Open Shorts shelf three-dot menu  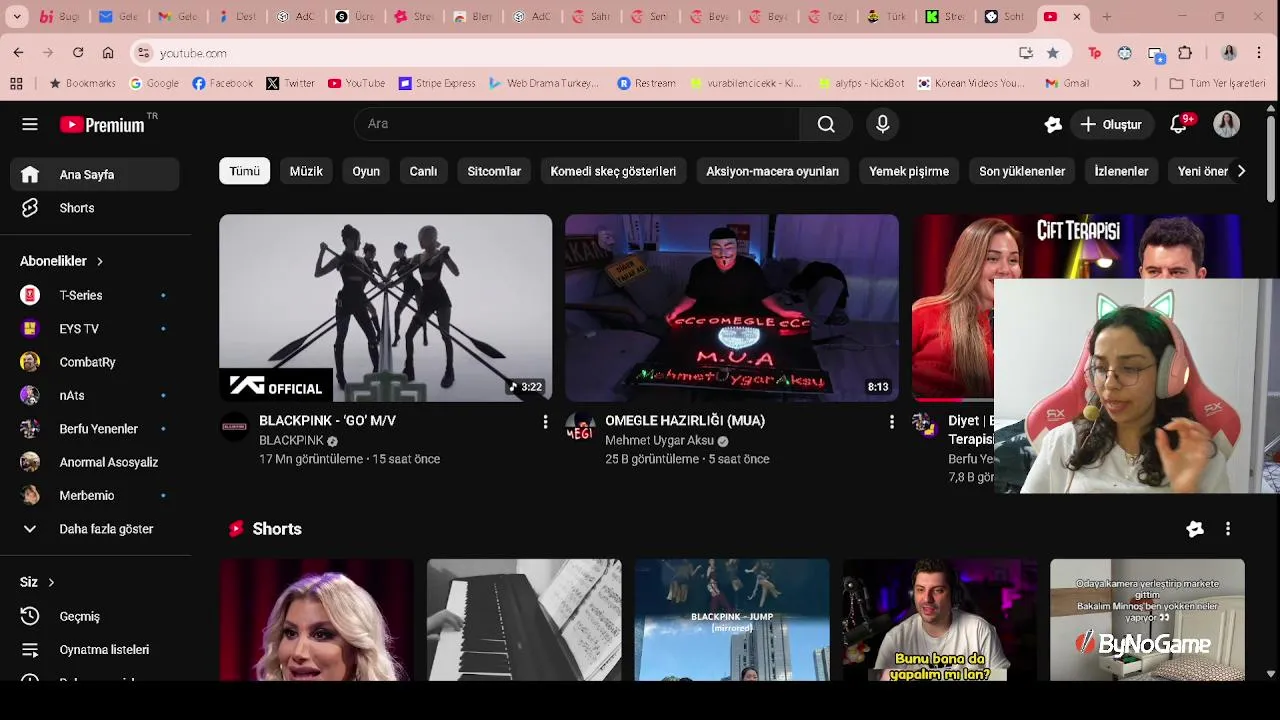pos(1228,529)
